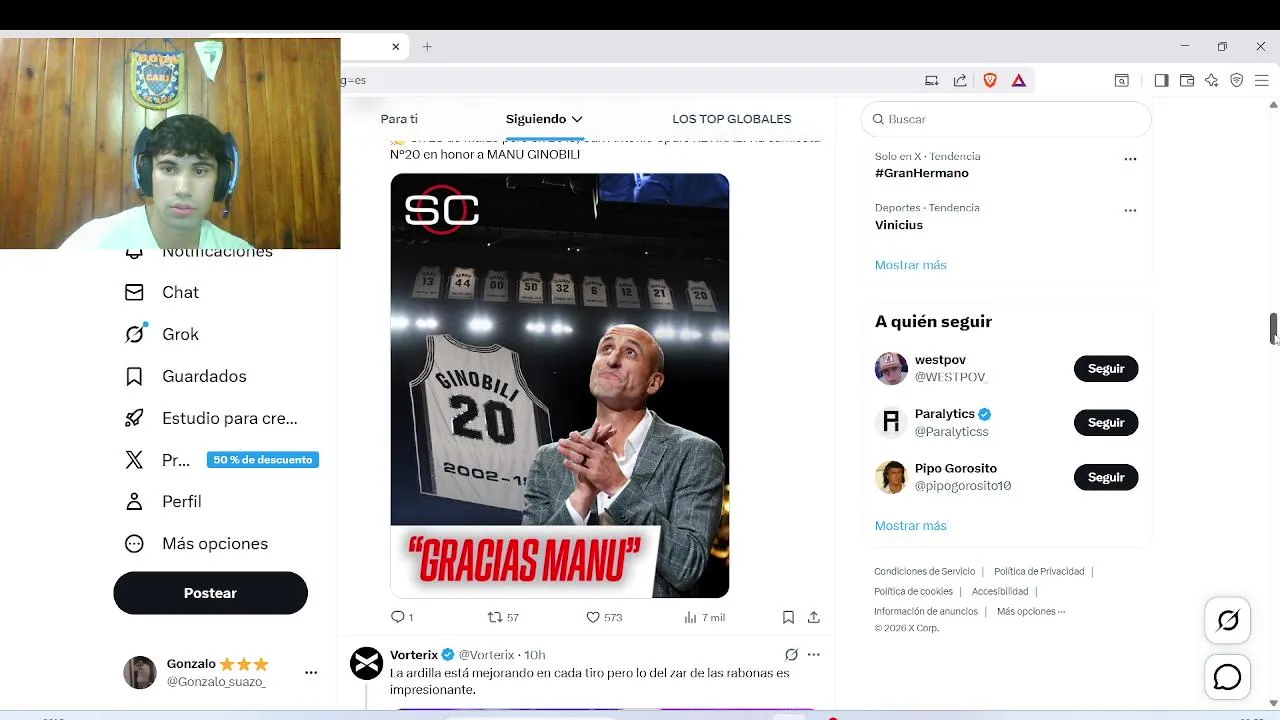Open Condiciones de Servicio link

pos(925,572)
